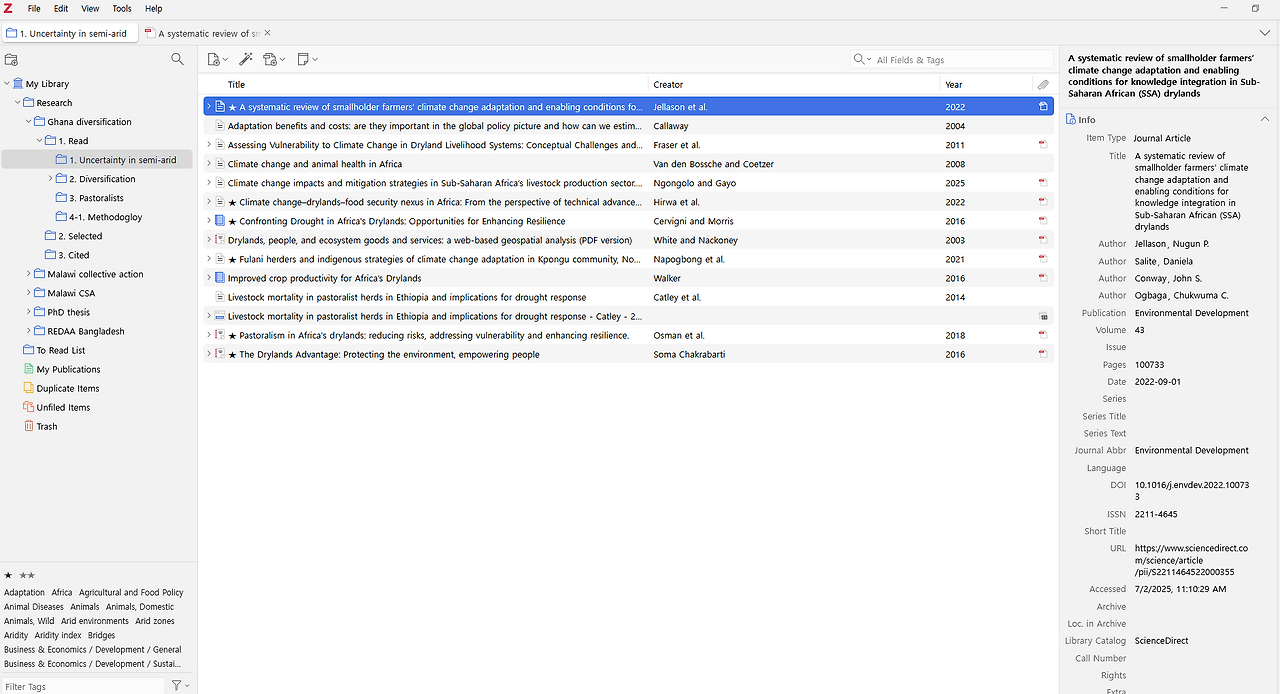This screenshot has width=1280, height=694.
Task: Filter by the single star tag
Action: (9, 575)
